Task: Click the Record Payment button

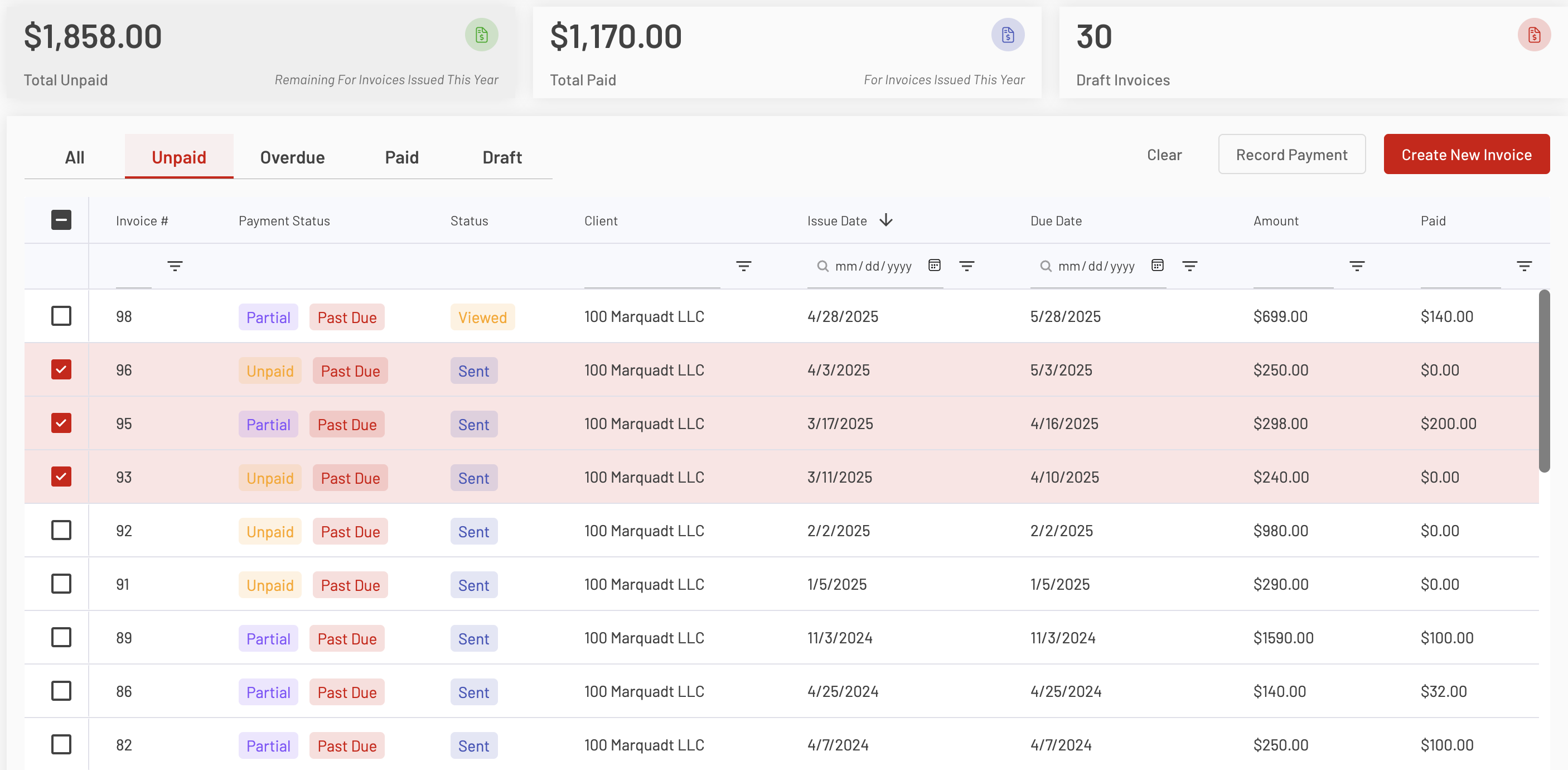Action: click(x=1291, y=155)
